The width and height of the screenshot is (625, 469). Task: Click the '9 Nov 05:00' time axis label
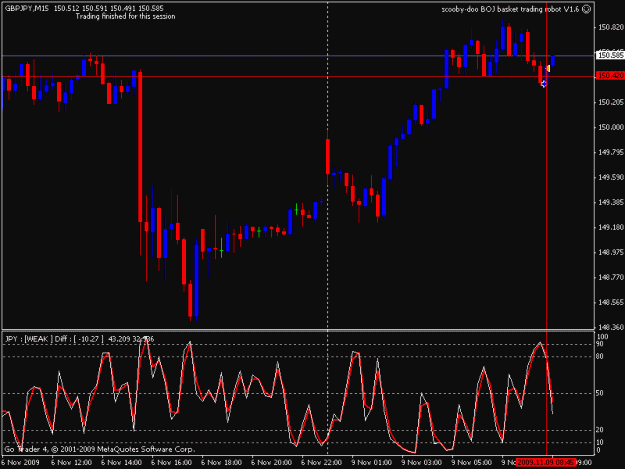(472, 463)
